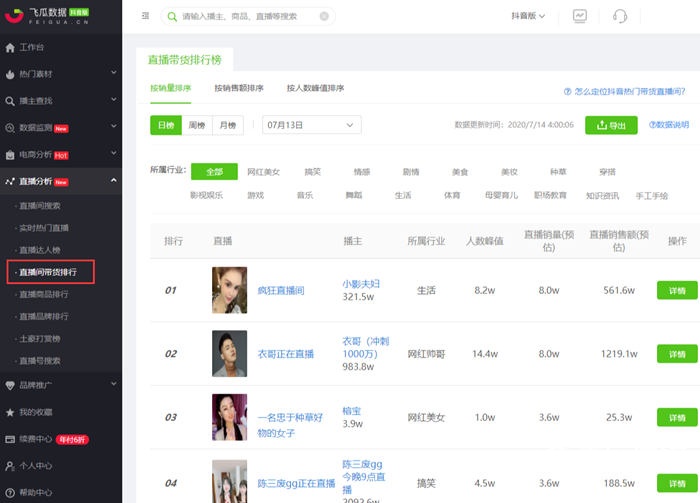Collapse the 直播分析 sidebar section
This screenshot has width=700, height=503.
click(113, 181)
